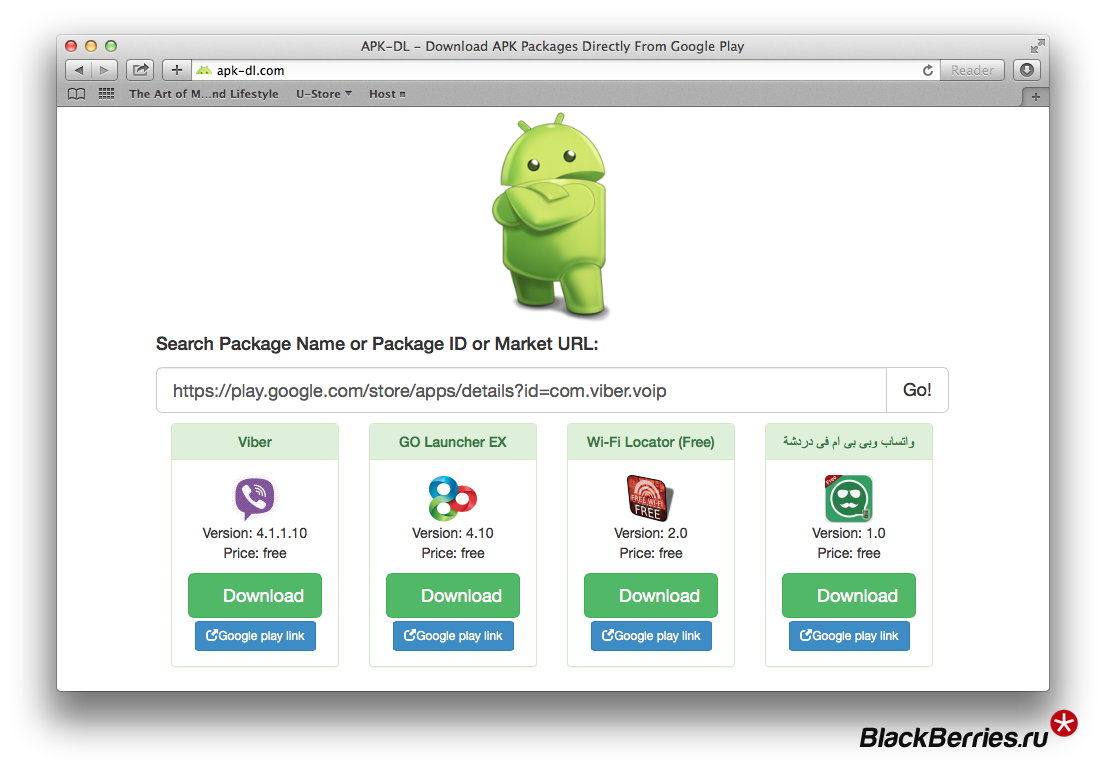Image resolution: width=1106 pixels, height=770 pixels.
Task: Enter full screen using the arrows icon
Action: tap(1037, 47)
